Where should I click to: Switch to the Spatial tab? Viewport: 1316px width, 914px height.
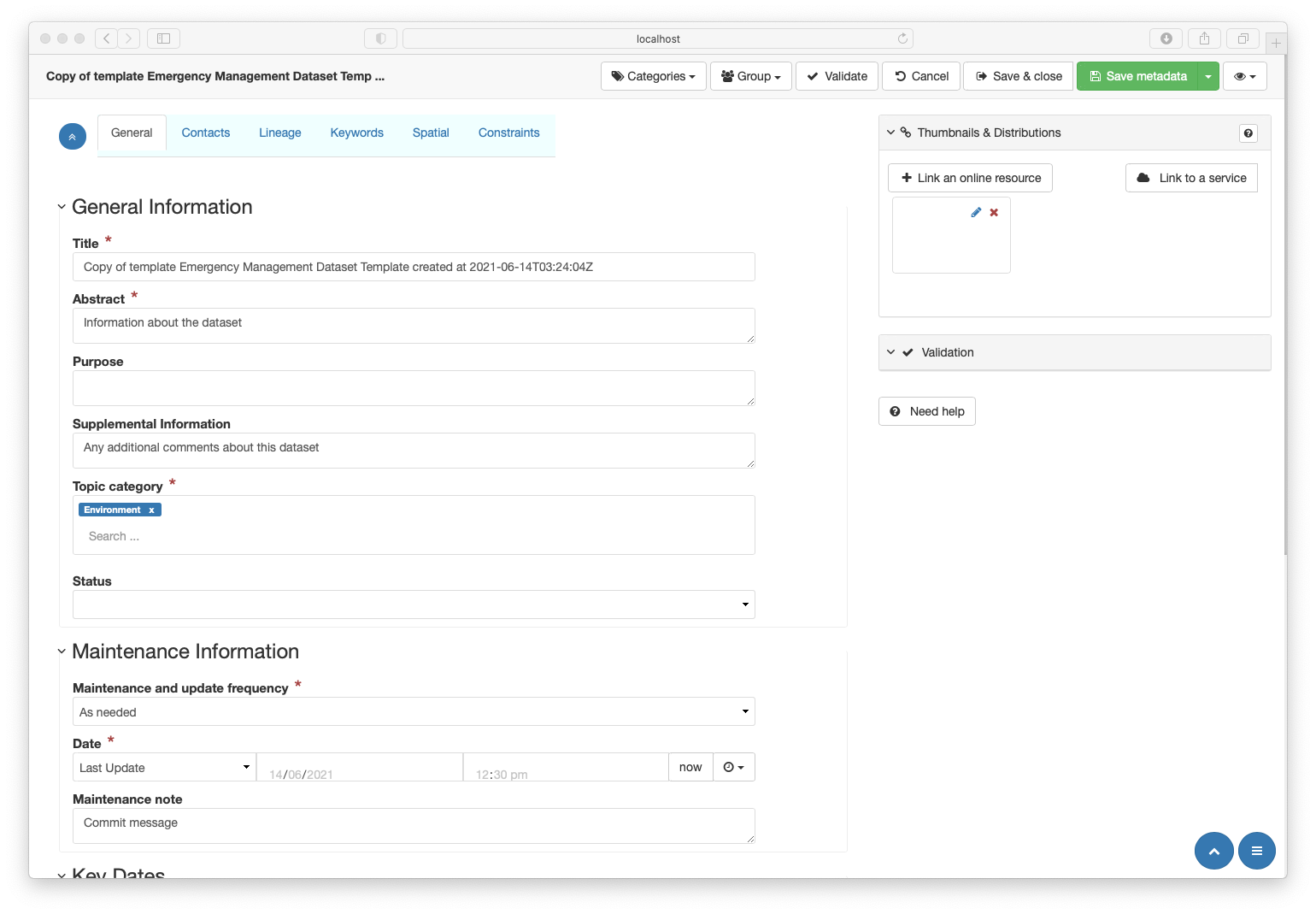coord(431,133)
